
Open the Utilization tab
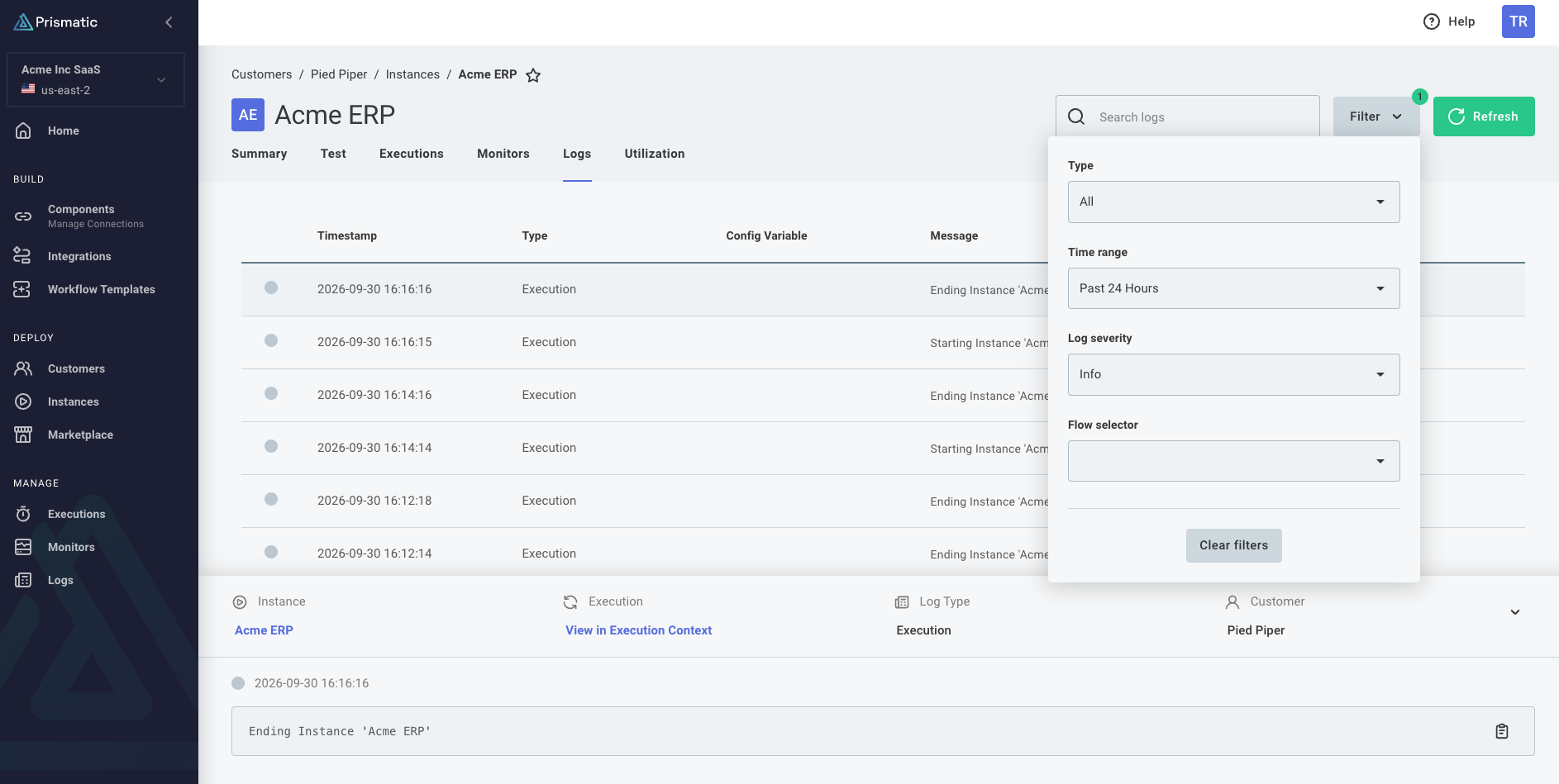[655, 154]
